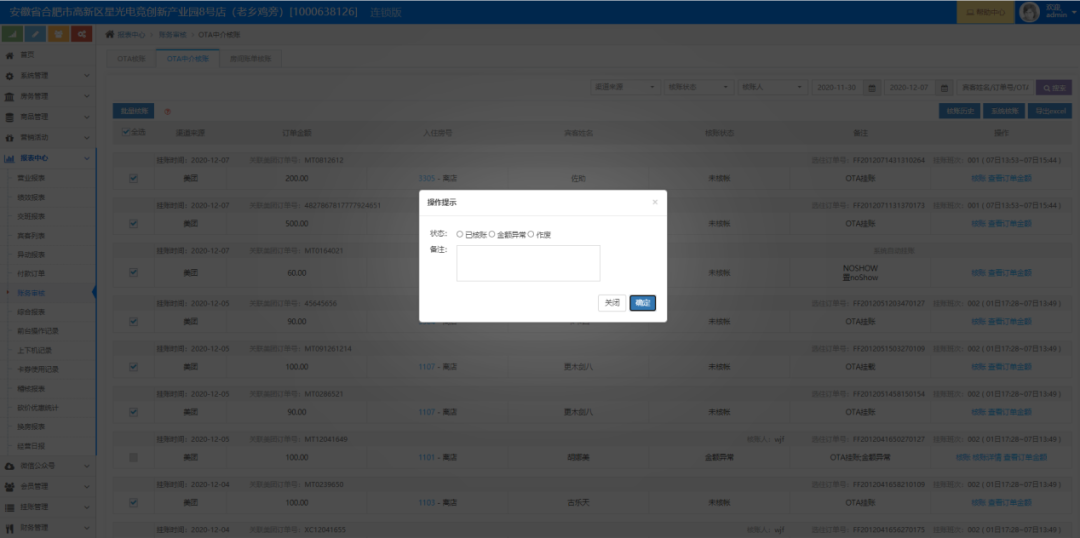Click the home icon beside 首页
Viewport: 1080px width, 538px height.
pos(9,54)
